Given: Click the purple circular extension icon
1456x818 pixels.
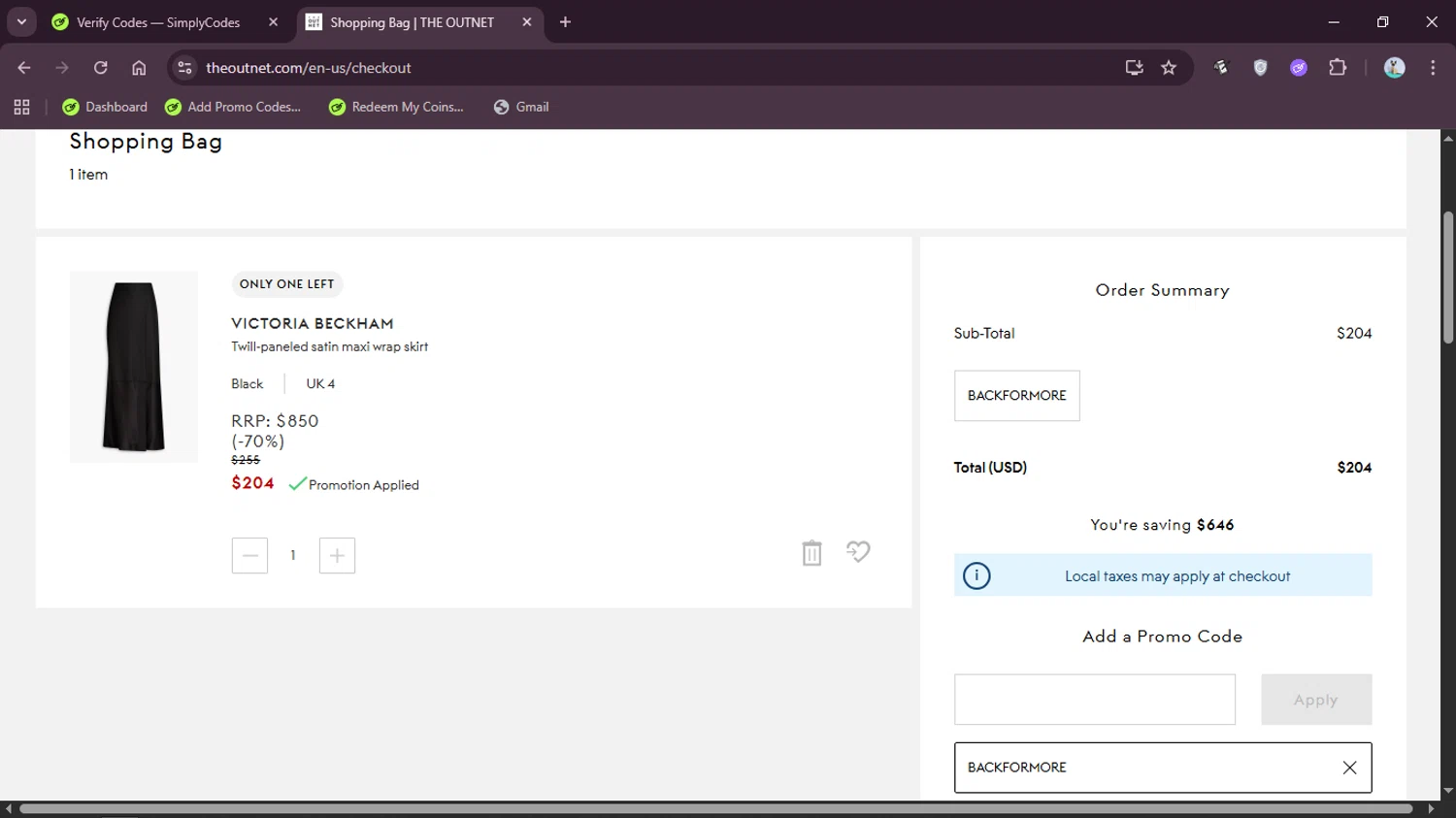Looking at the screenshot, I should coord(1299,68).
